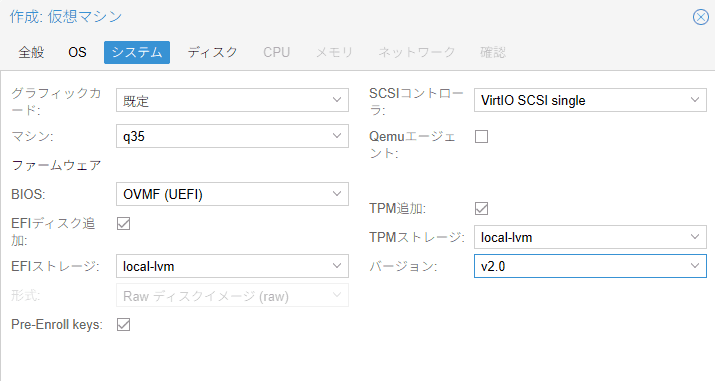This screenshot has height=381, width=715.
Task: Switch to the OS tab
Action: [x=77, y=52]
